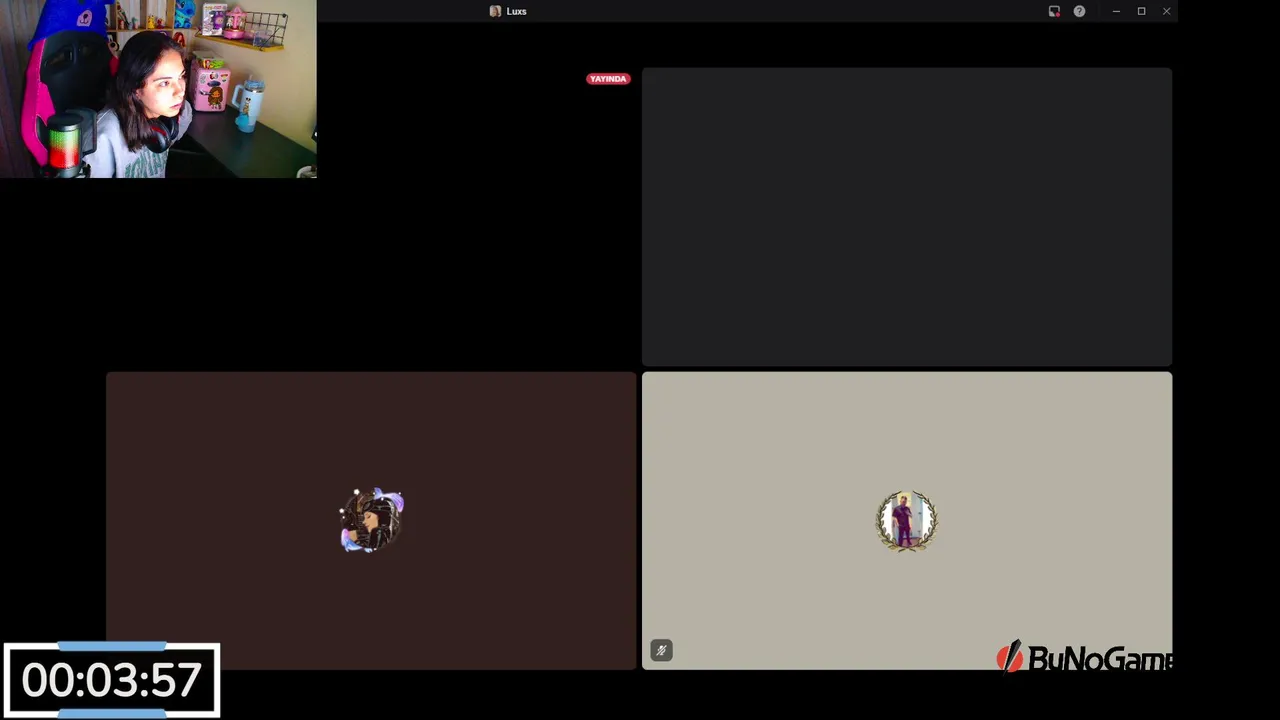Open the dark streaming video tile

coord(907,217)
